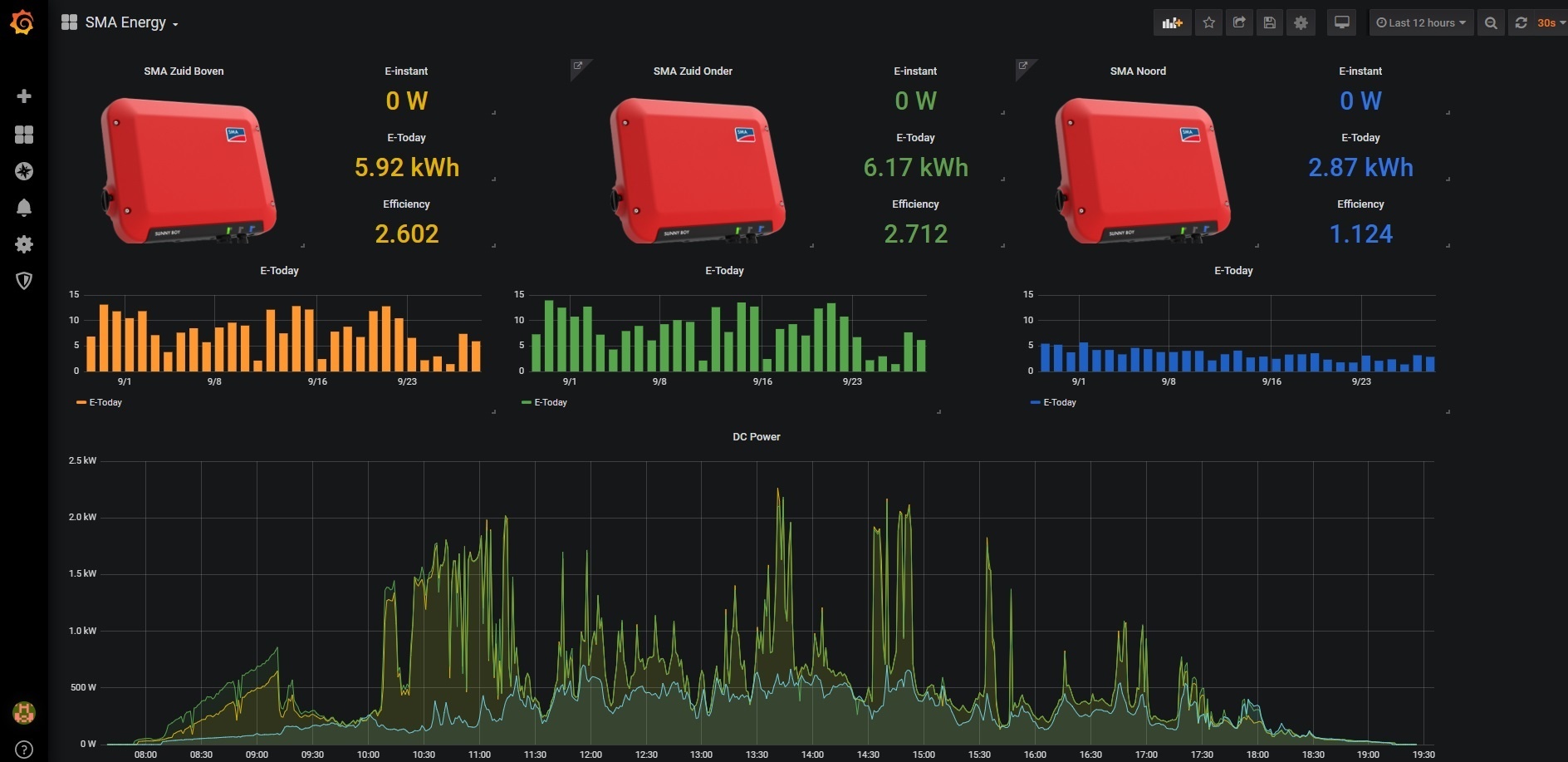1568x762 pixels.
Task: Click the efficiency value 2.712
Action: (915, 234)
